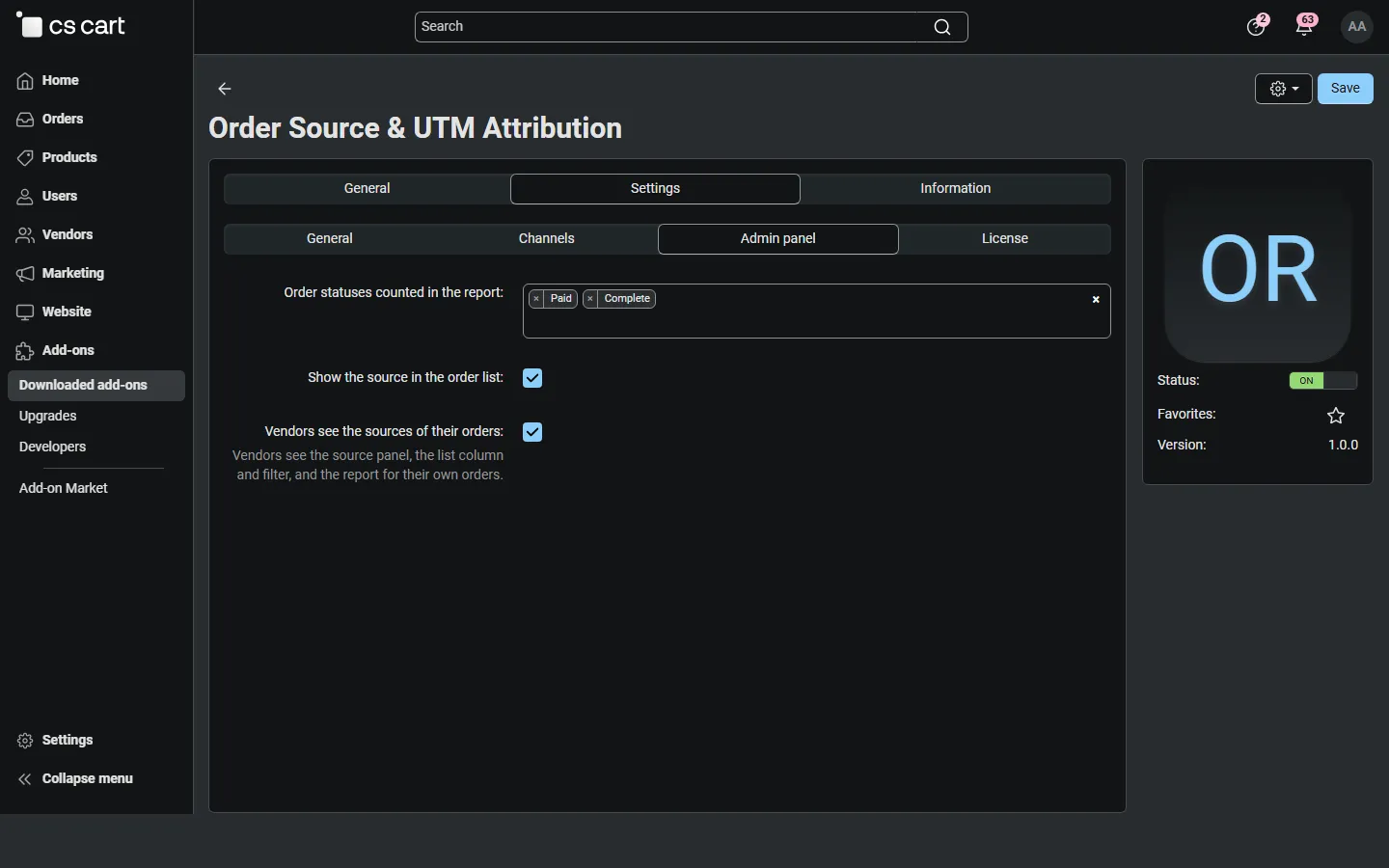1389x868 pixels.
Task: Open the Add-on Market link
Action: (64, 489)
